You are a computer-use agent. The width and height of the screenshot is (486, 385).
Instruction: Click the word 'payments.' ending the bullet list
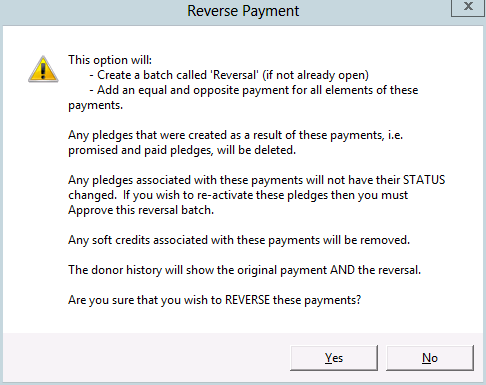tap(96, 105)
